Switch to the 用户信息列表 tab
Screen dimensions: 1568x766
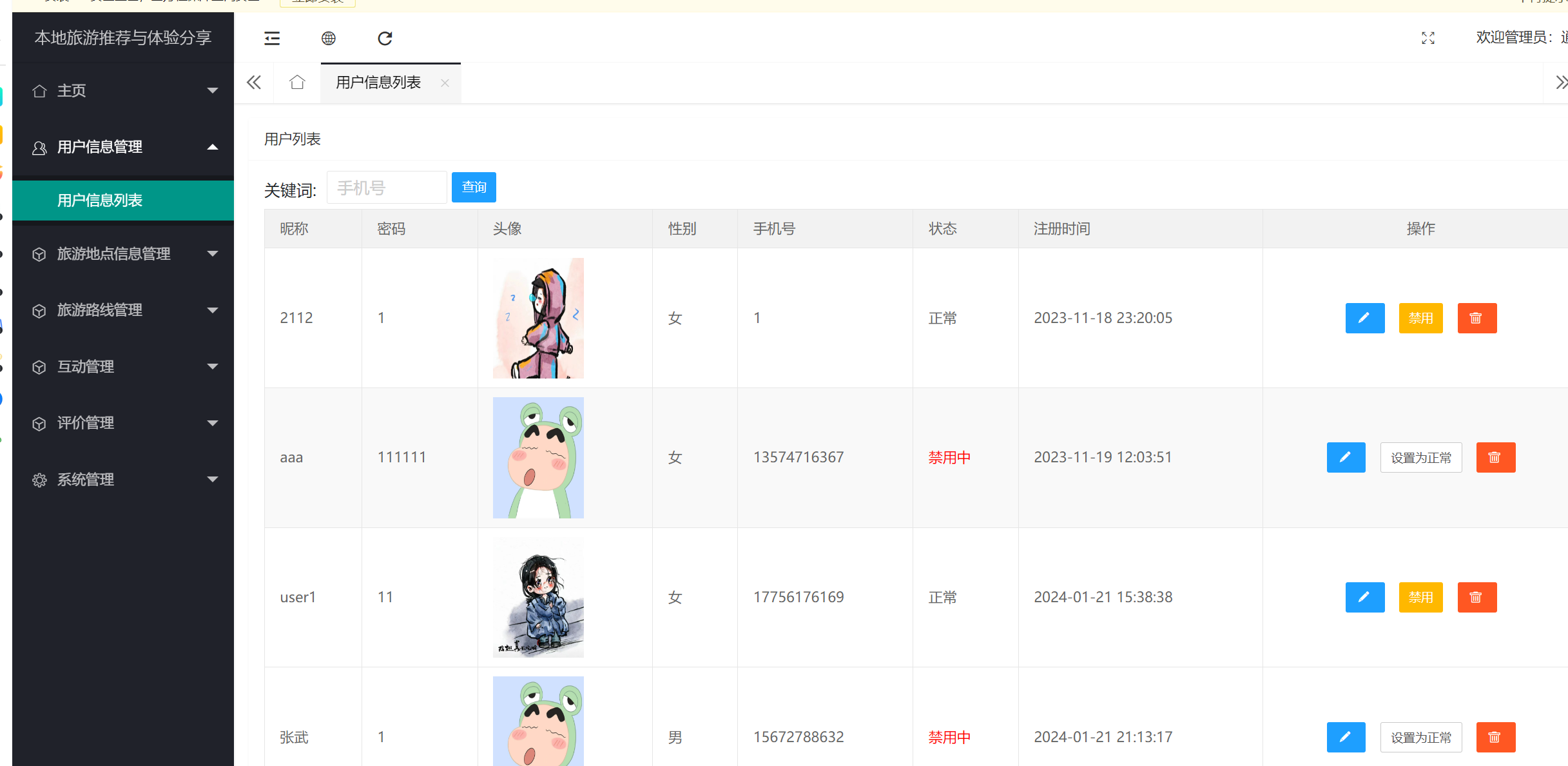point(377,83)
